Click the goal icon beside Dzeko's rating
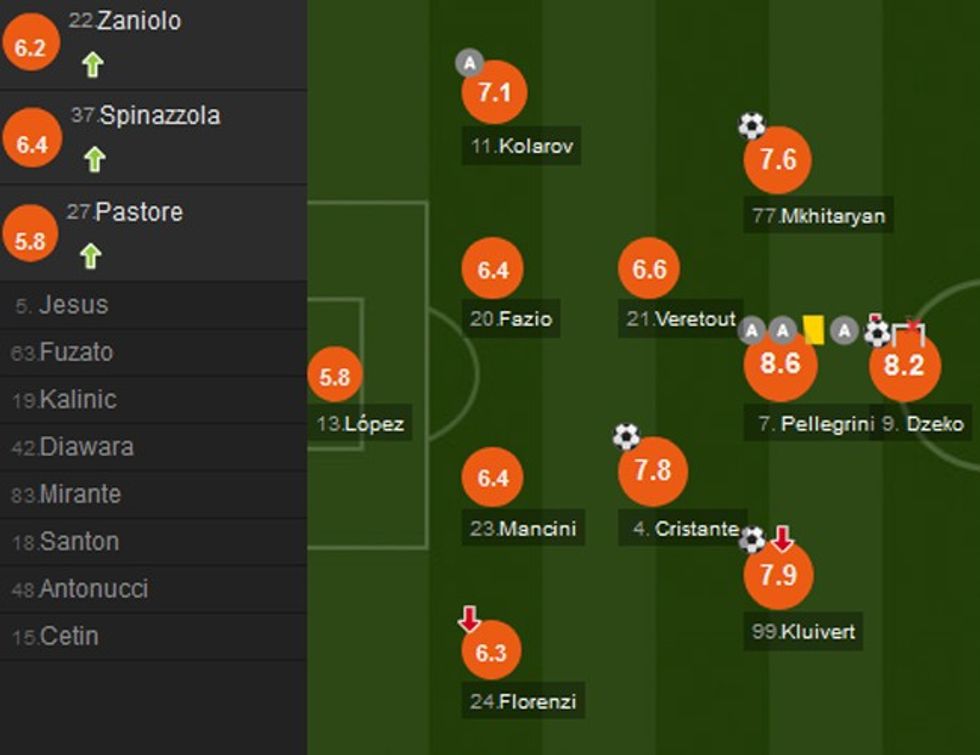The image size is (980, 755). (875, 332)
